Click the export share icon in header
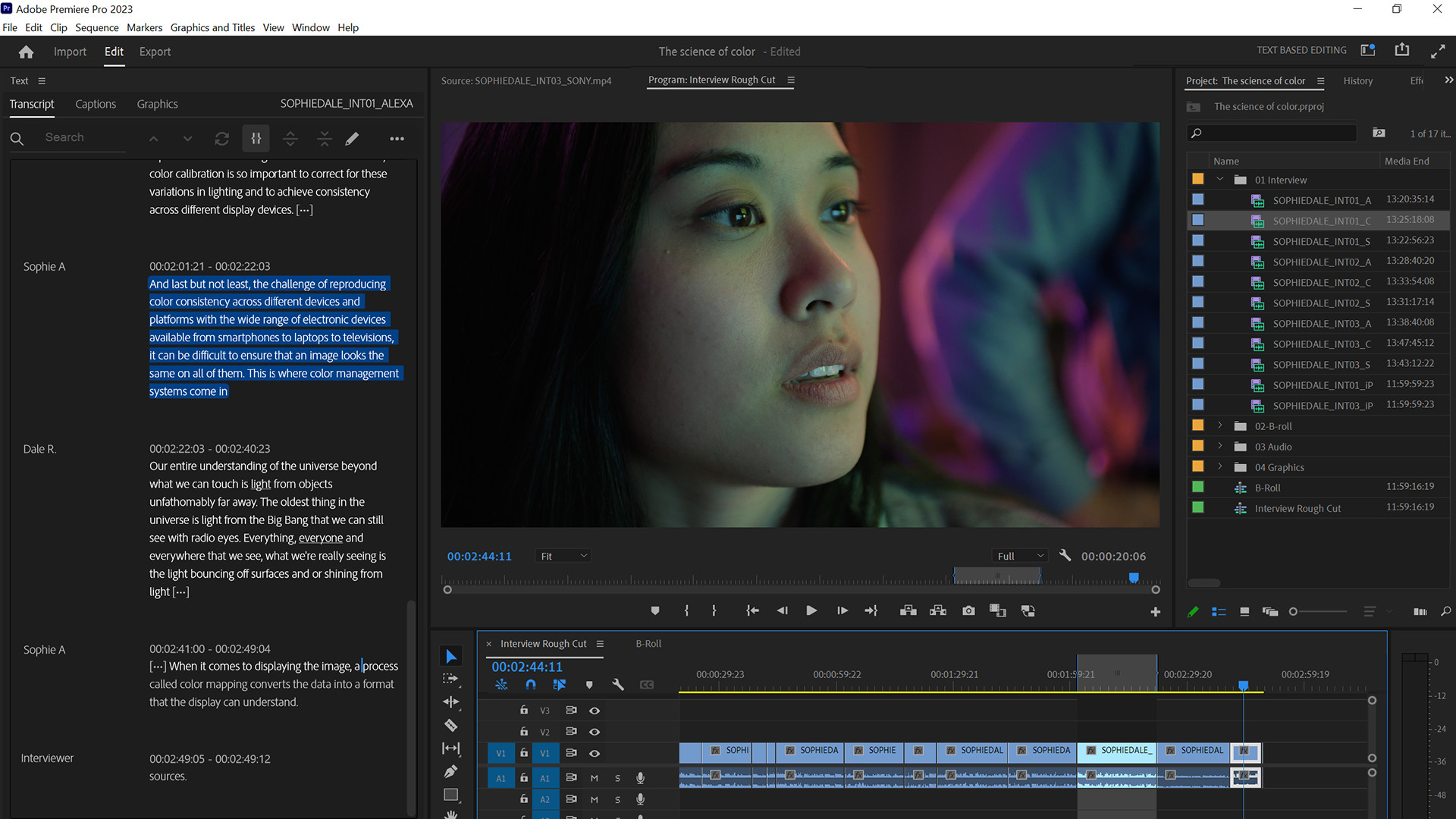This screenshot has width=1456, height=819. tap(1402, 51)
